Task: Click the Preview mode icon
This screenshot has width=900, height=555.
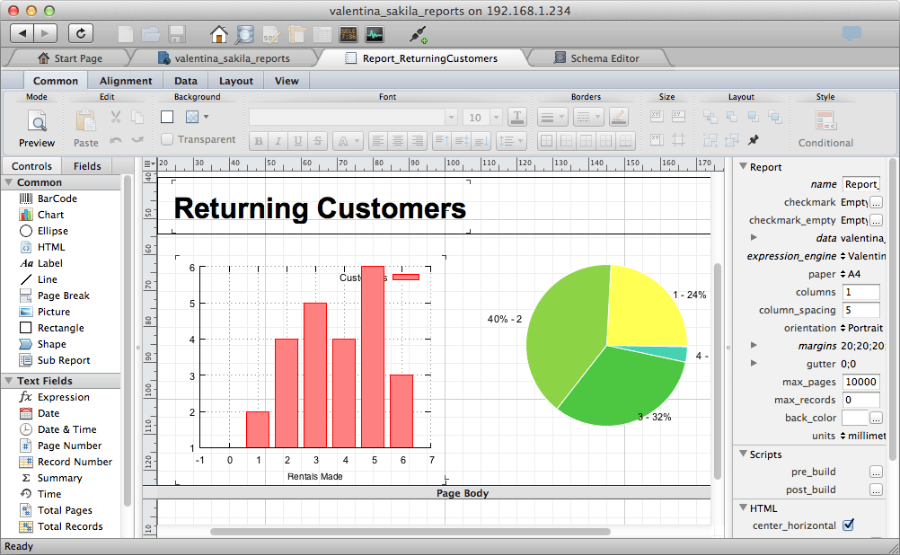Action: click(37, 123)
